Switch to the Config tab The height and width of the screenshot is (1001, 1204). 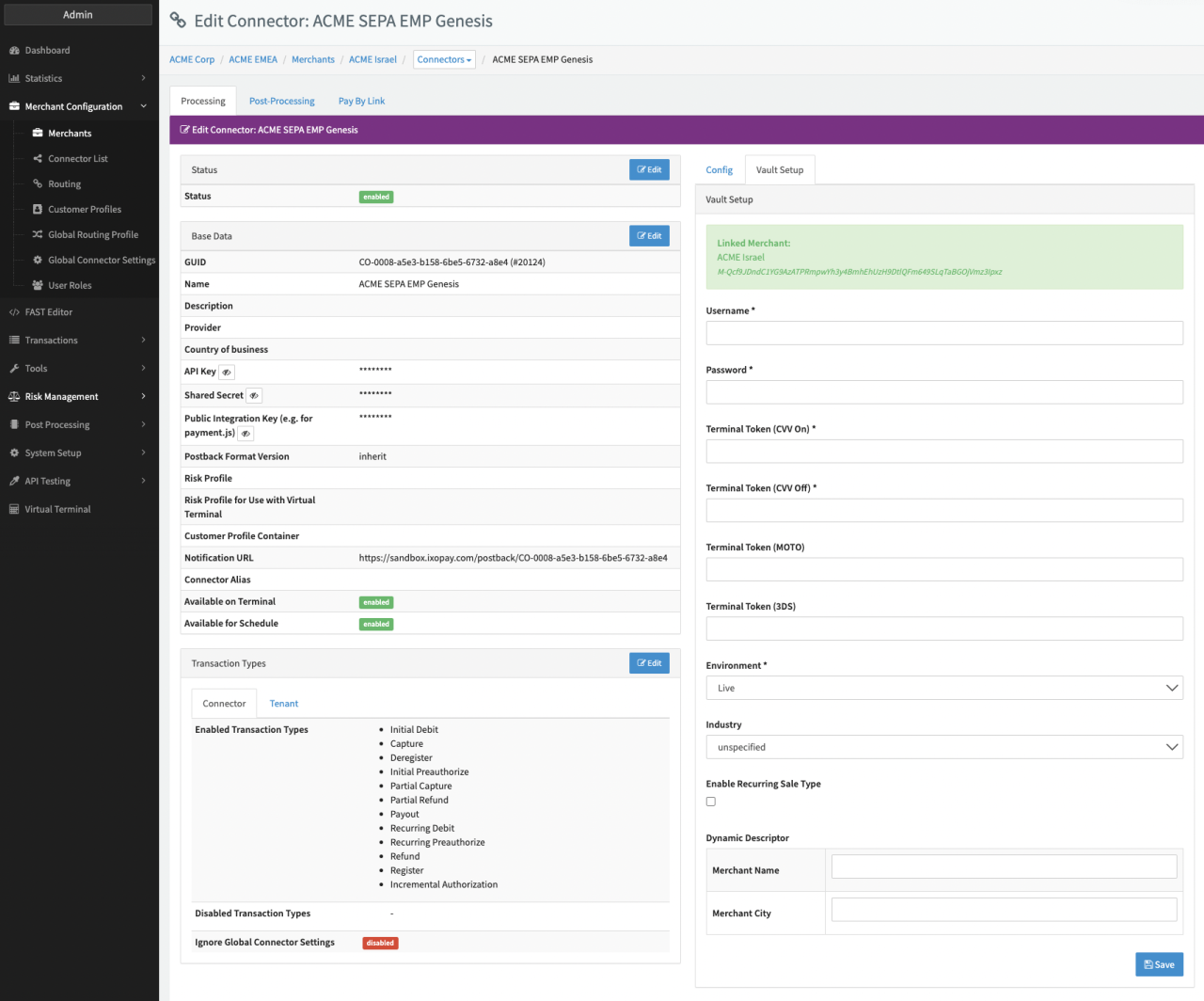[719, 170]
